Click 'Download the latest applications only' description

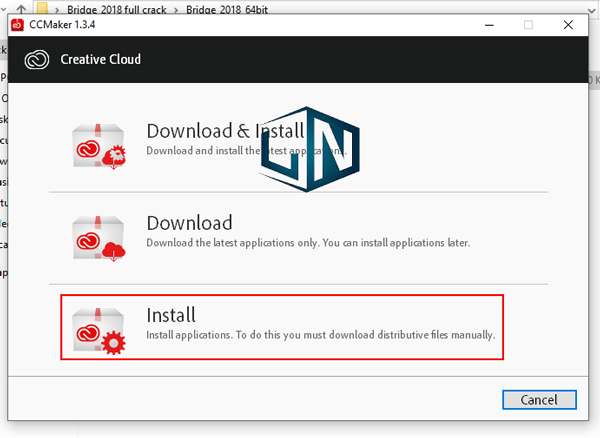(x=308, y=243)
